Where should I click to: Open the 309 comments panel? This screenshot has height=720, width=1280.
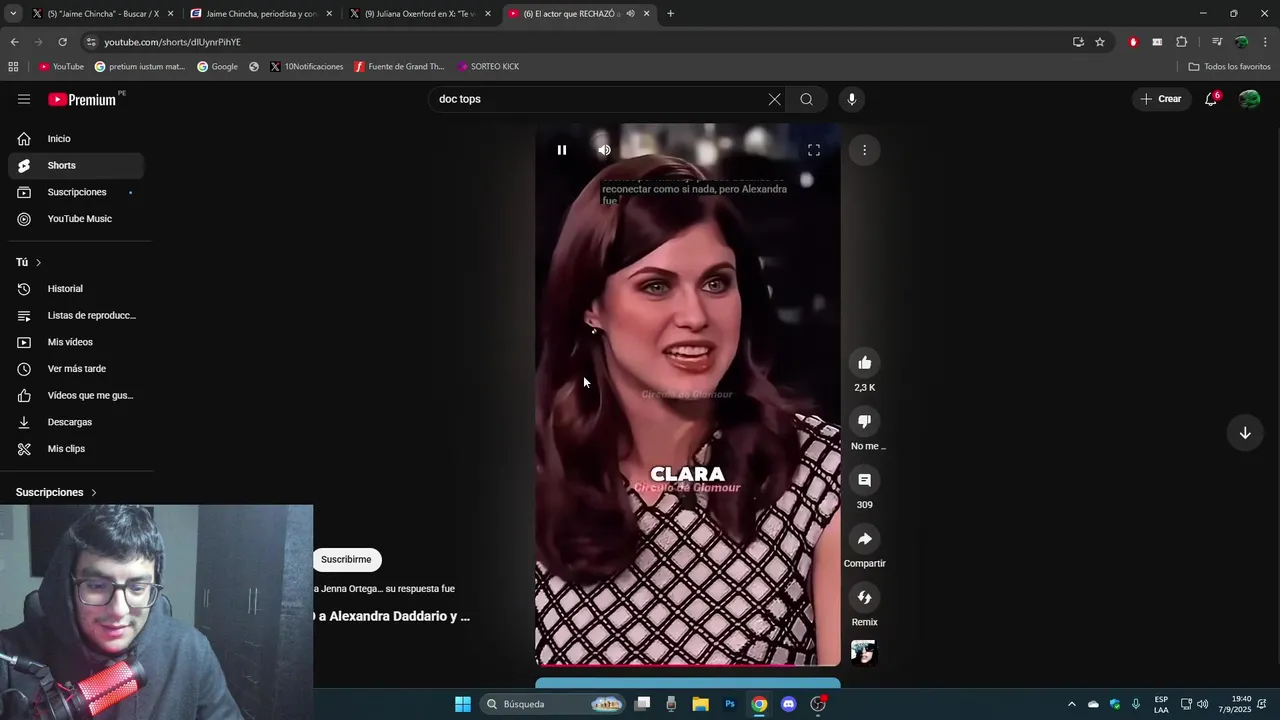(x=865, y=480)
